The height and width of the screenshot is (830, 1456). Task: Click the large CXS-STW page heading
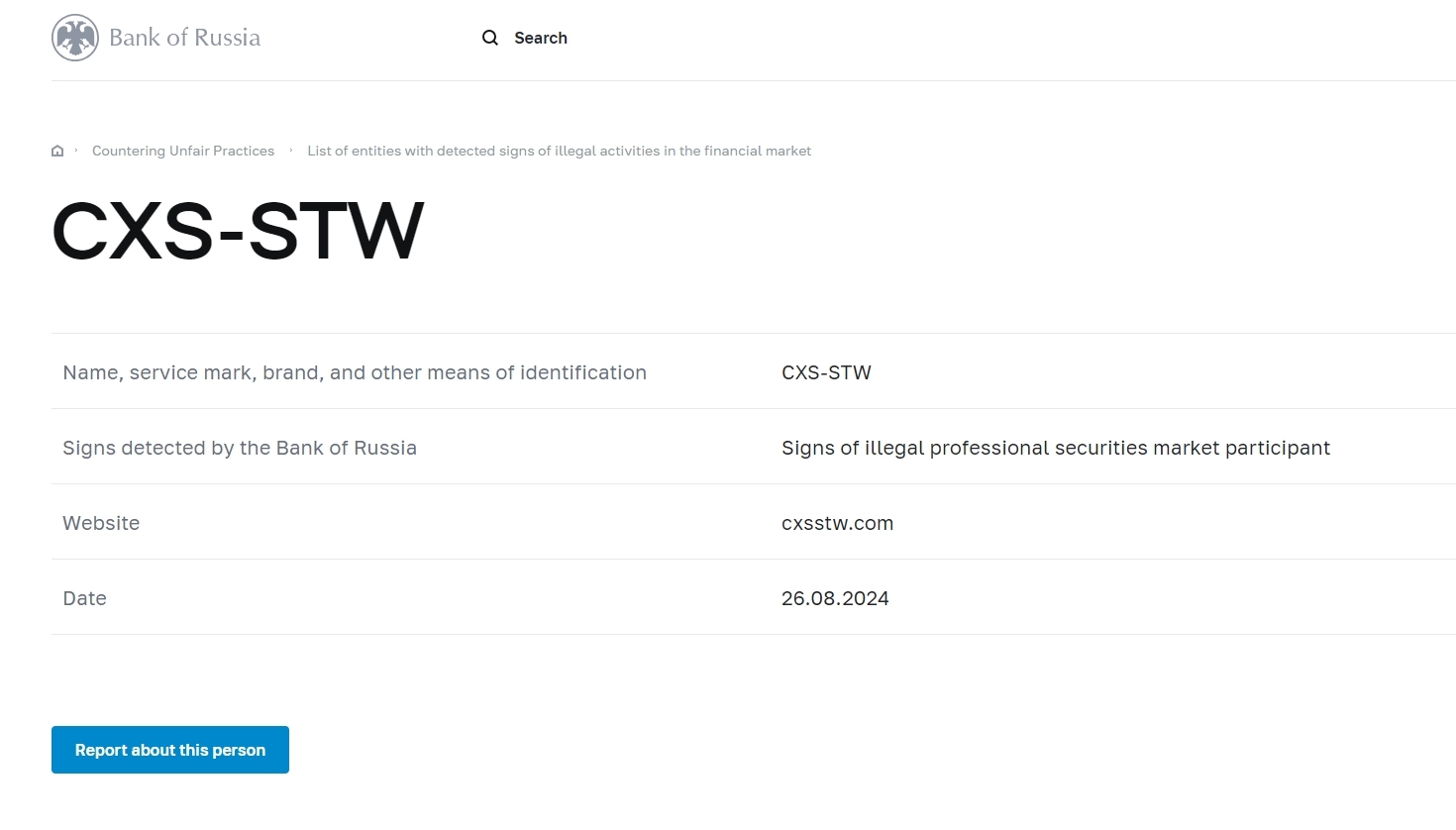[x=238, y=231]
